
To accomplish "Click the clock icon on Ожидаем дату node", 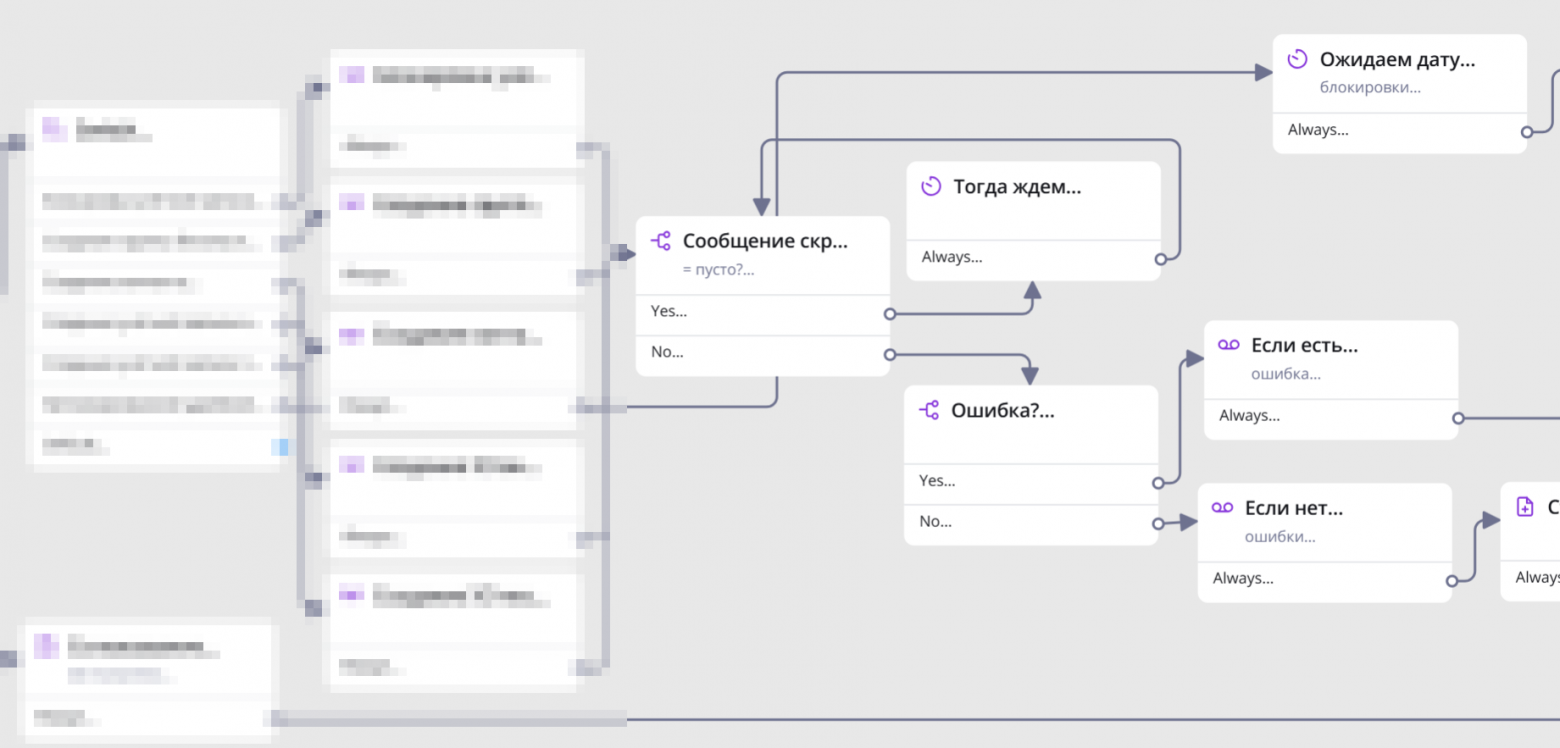I will pyautogui.click(x=1297, y=60).
